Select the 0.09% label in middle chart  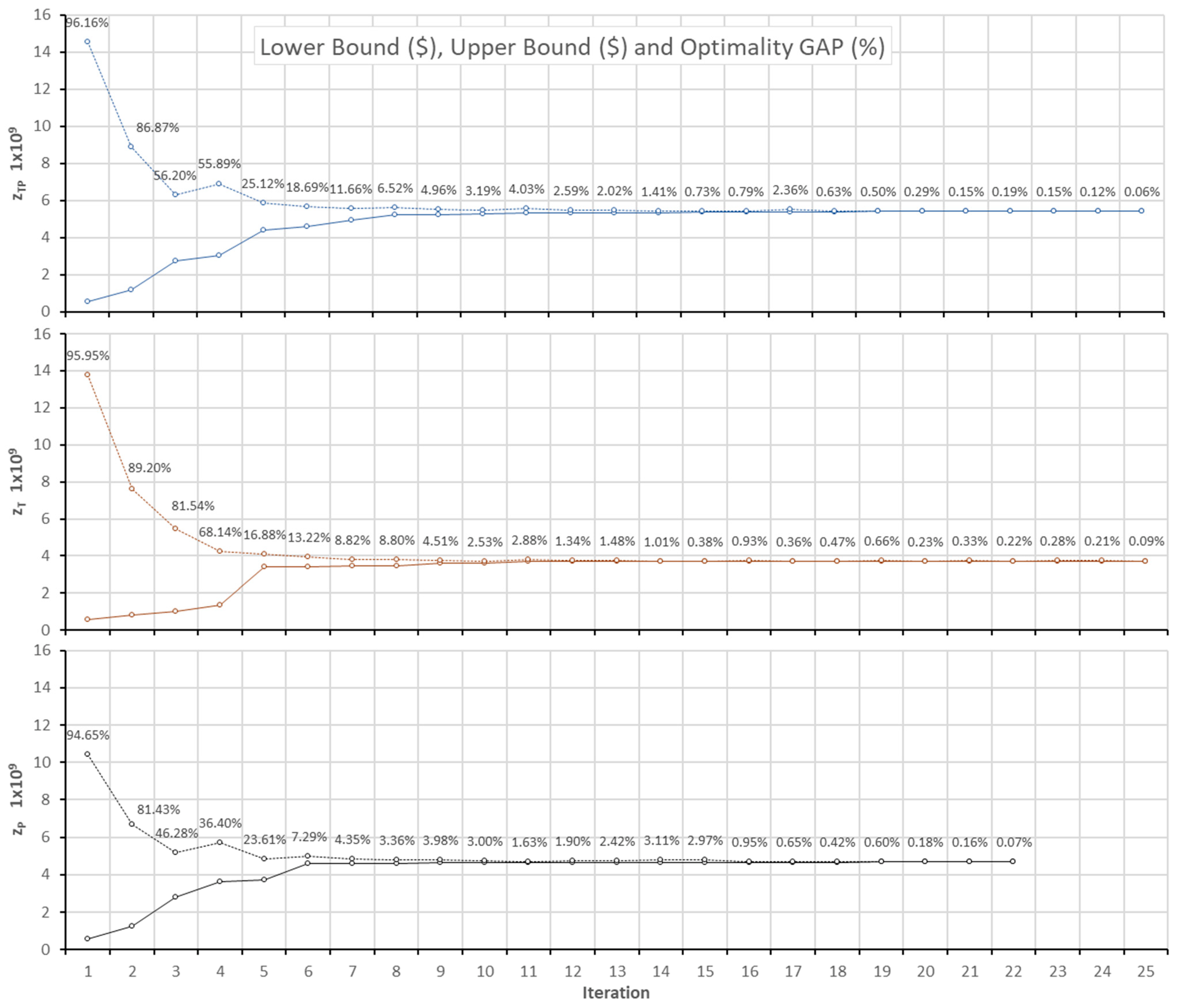[x=1146, y=541]
